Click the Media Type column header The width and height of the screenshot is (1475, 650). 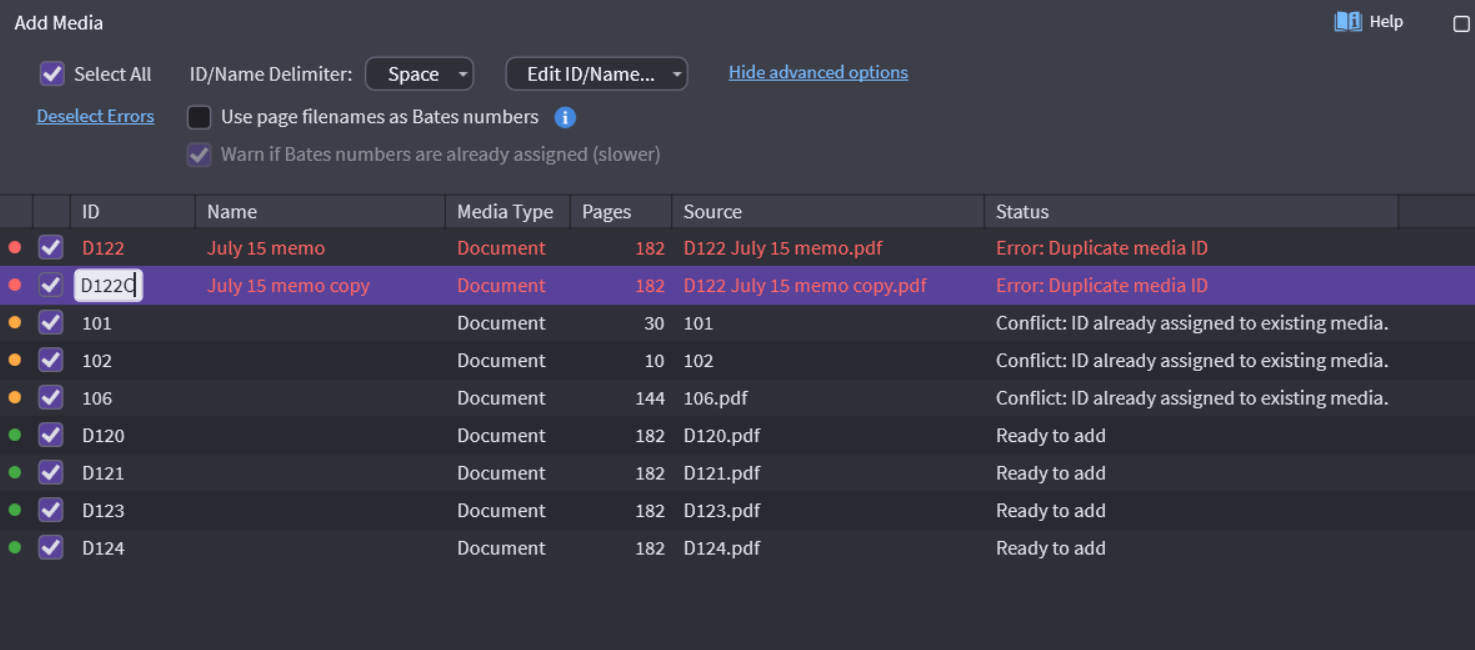(x=504, y=212)
